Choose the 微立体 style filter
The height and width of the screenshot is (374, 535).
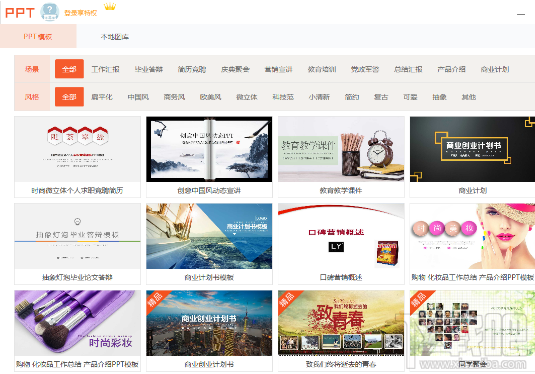pos(247,97)
